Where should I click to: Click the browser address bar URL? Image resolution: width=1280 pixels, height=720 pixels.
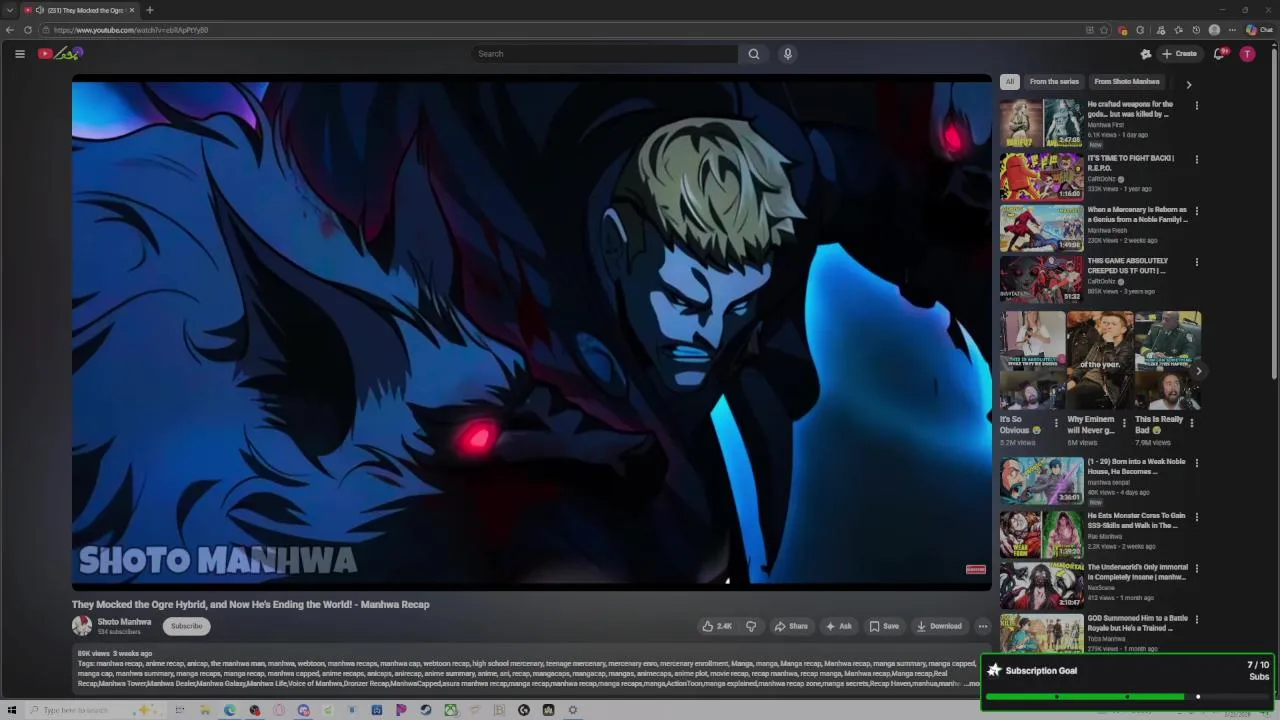pyautogui.click(x=131, y=30)
